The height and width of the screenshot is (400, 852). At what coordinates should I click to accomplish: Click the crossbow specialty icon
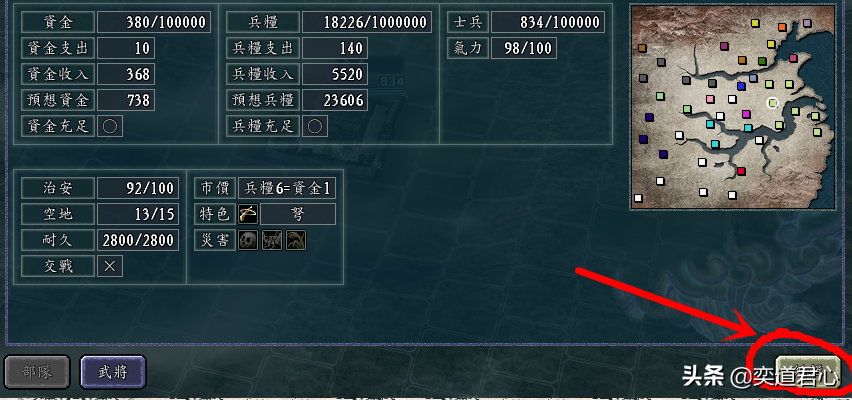click(x=245, y=214)
